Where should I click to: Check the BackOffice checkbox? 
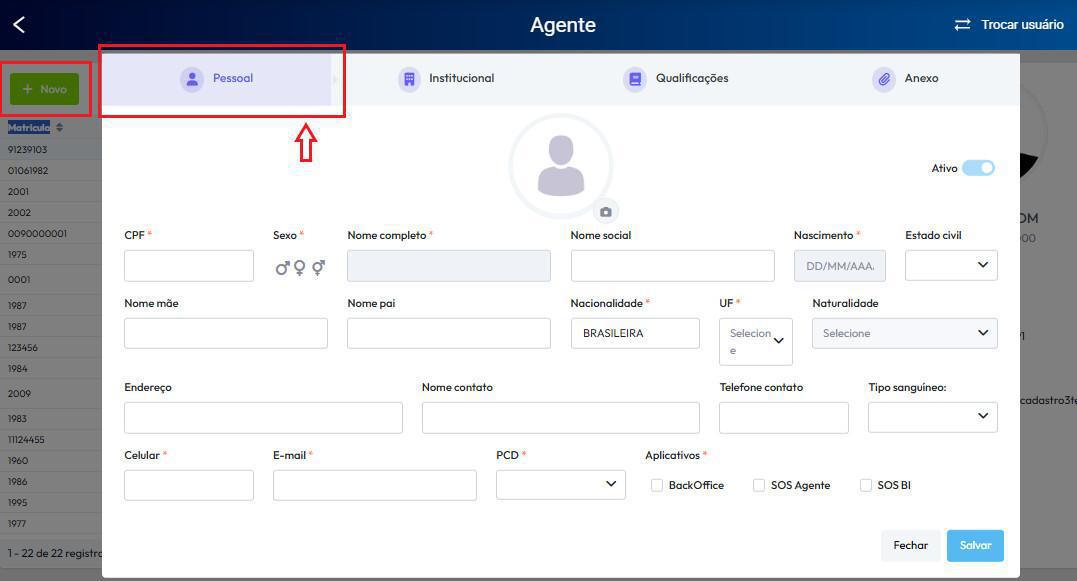click(x=657, y=486)
